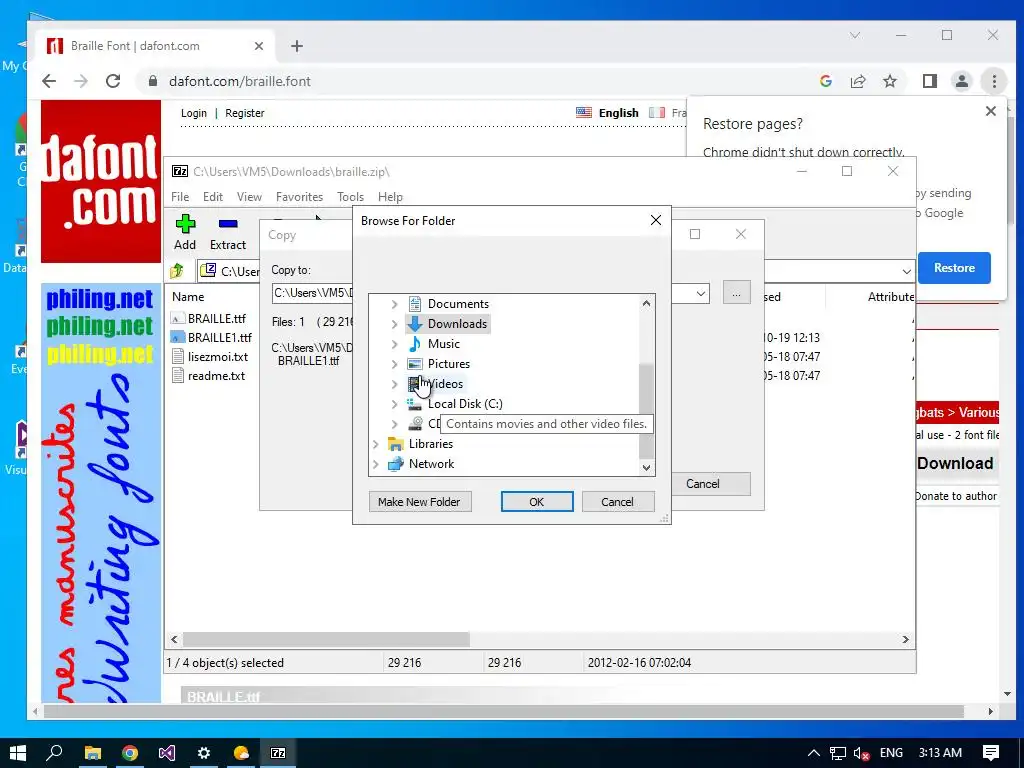Click the Google icon in address bar
This screenshot has height=768, width=1024.
click(825, 81)
